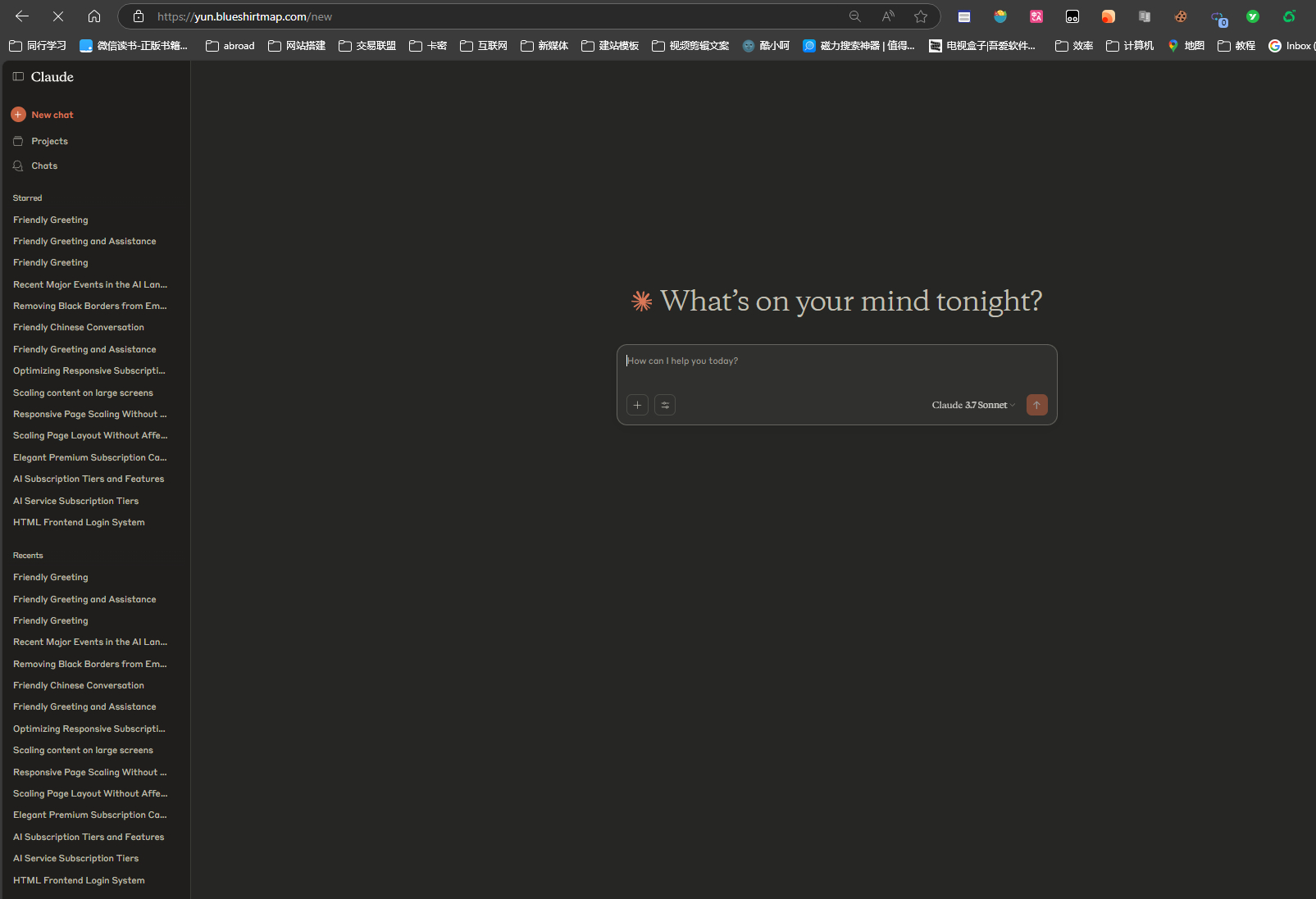This screenshot has height=899, width=1316.
Task: Open starred chat 'HTML Frontend Login System'
Action: [79, 522]
